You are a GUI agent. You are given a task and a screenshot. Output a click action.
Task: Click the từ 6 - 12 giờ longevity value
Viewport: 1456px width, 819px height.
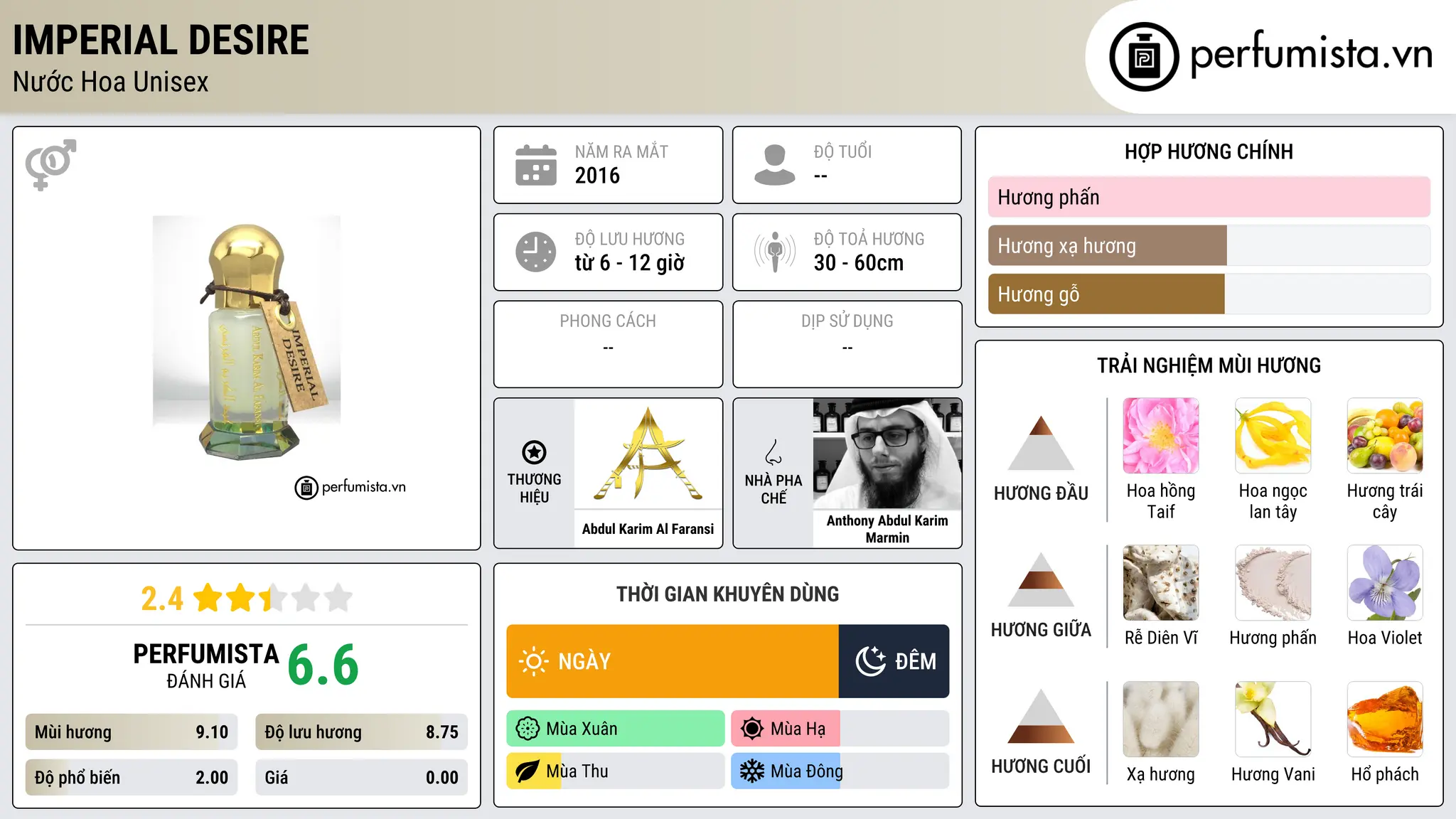tap(629, 263)
